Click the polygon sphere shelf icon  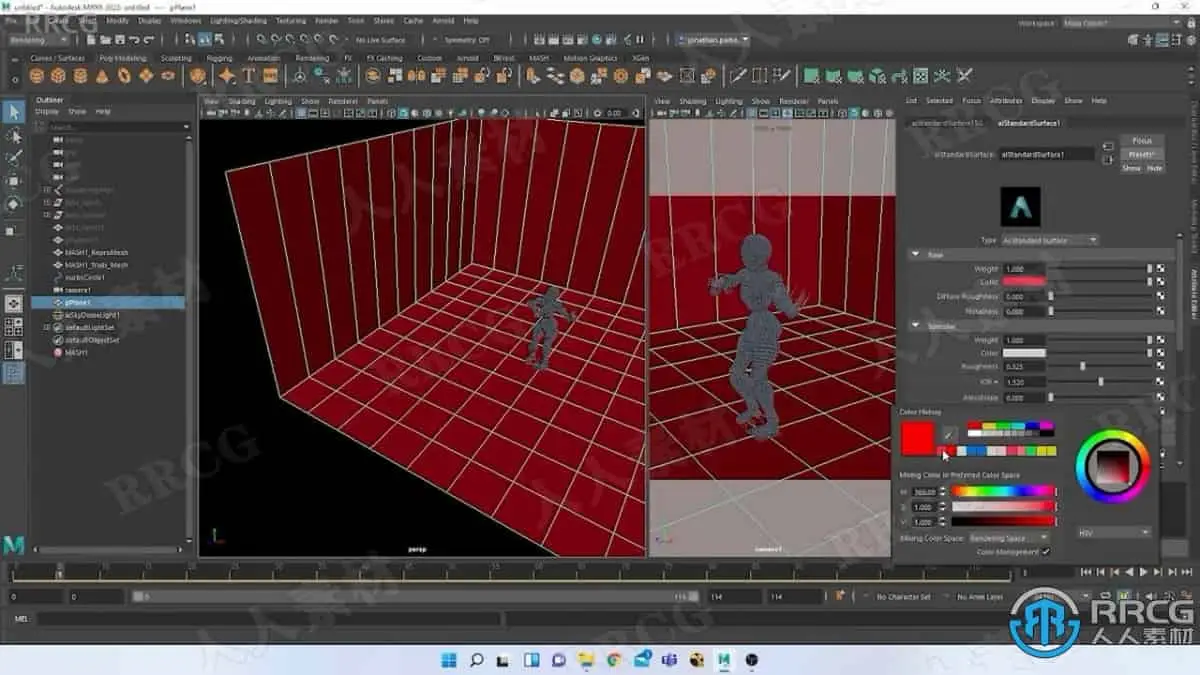pos(37,76)
